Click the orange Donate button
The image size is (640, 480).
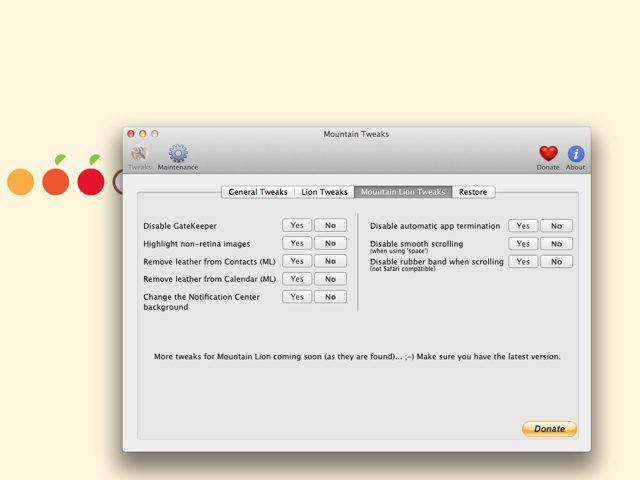[549, 429]
